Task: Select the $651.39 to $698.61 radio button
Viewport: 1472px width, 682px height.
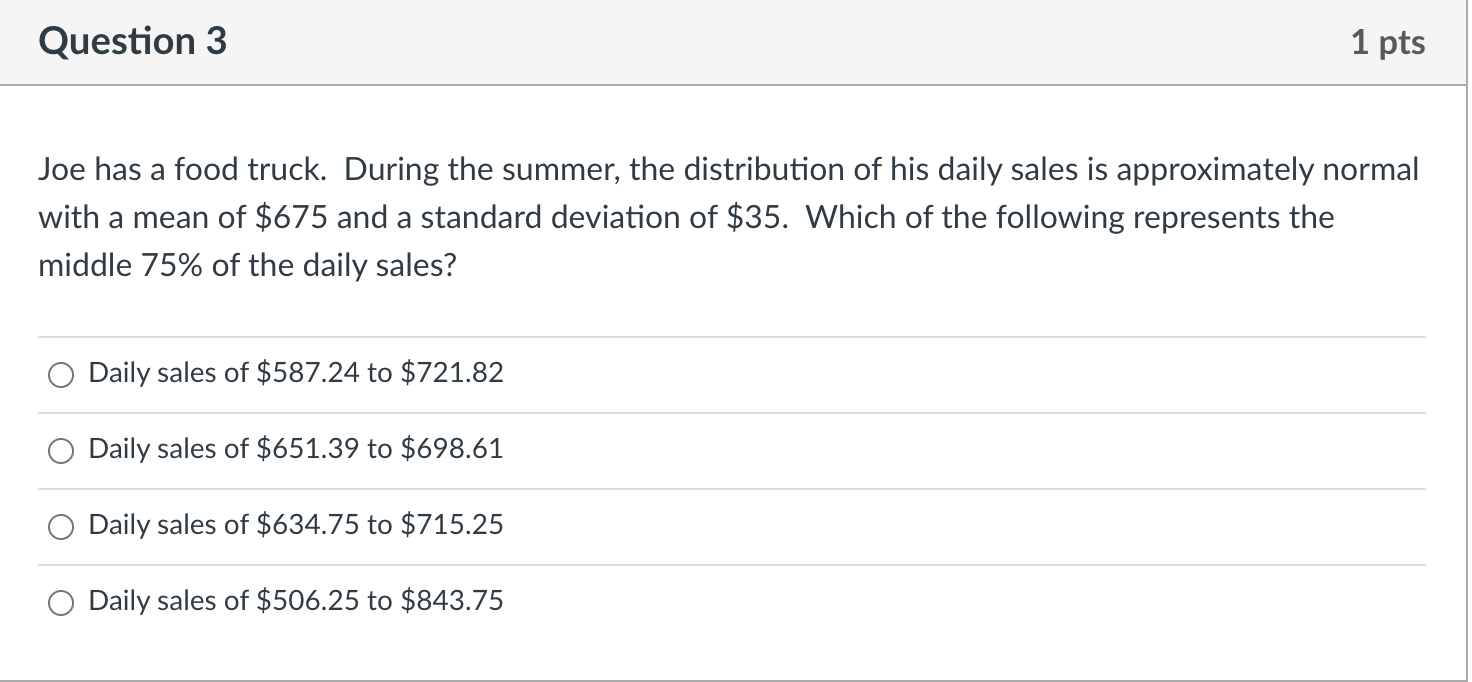Action: [62, 451]
